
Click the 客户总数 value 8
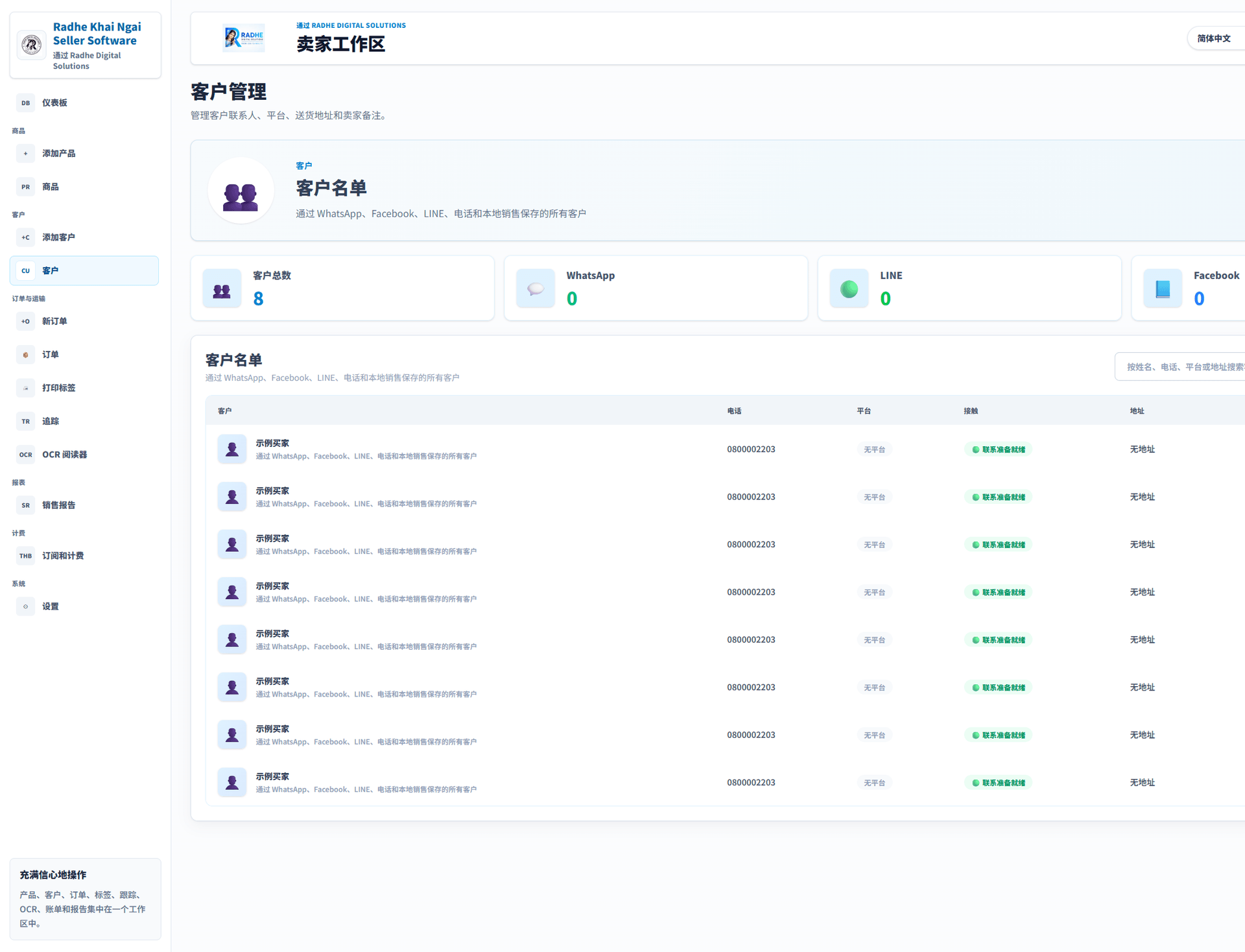point(258,299)
